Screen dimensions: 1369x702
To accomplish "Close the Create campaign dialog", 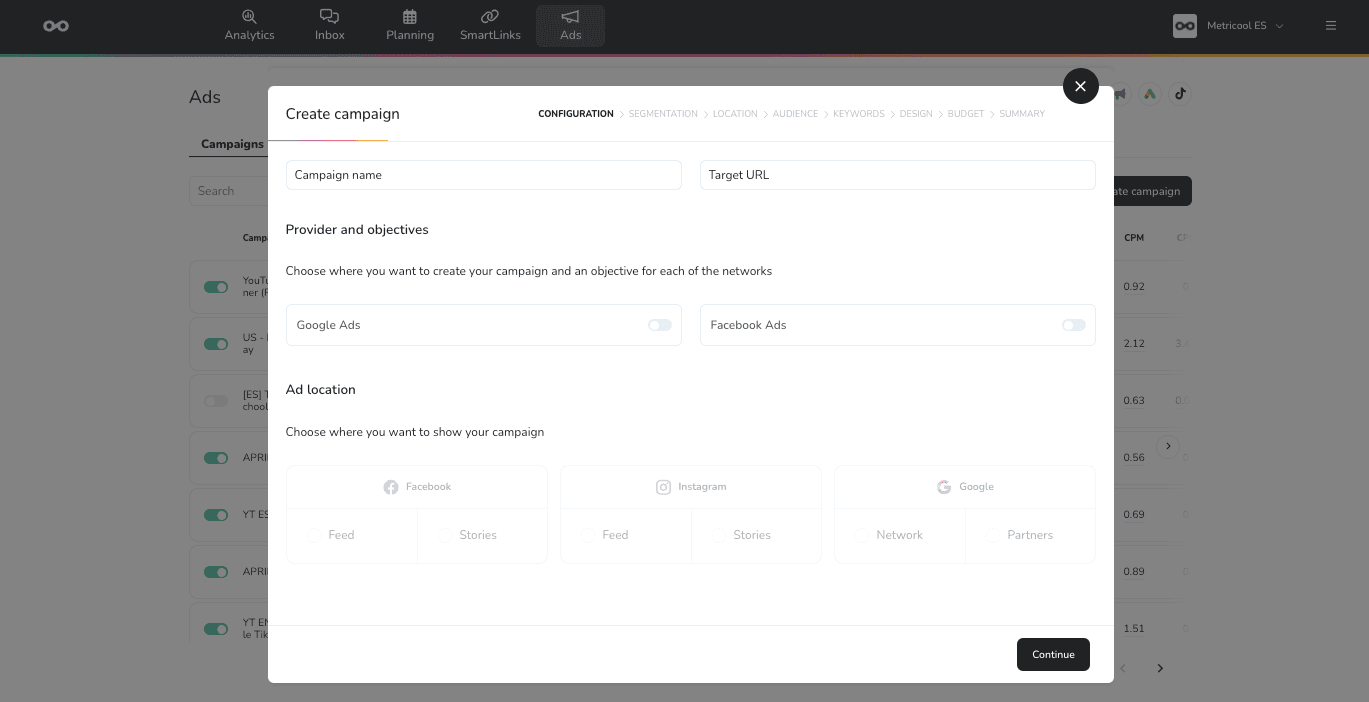I will point(1080,86).
